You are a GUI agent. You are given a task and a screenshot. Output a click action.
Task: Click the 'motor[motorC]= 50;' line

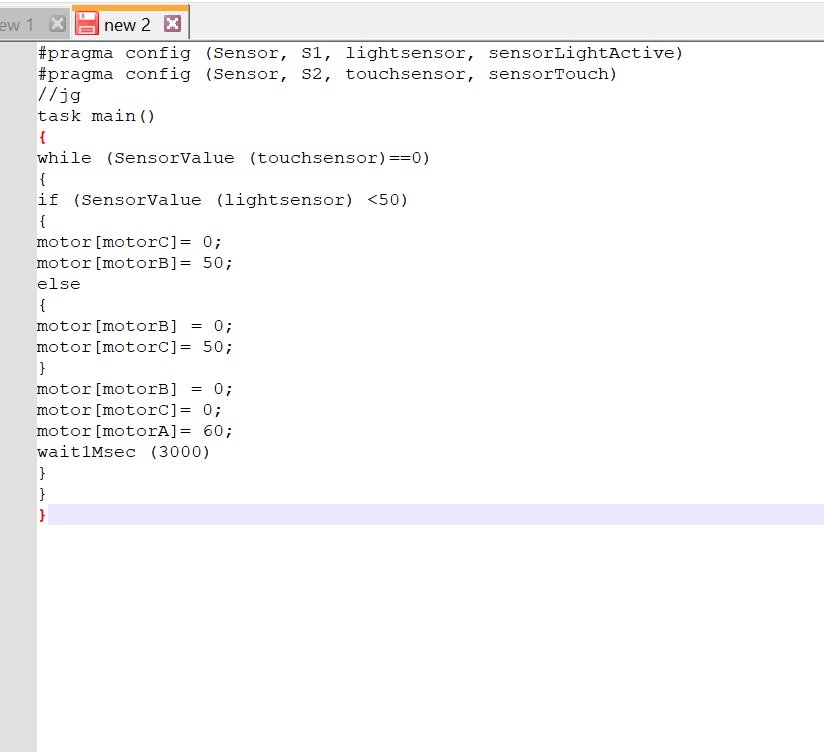(135, 347)
